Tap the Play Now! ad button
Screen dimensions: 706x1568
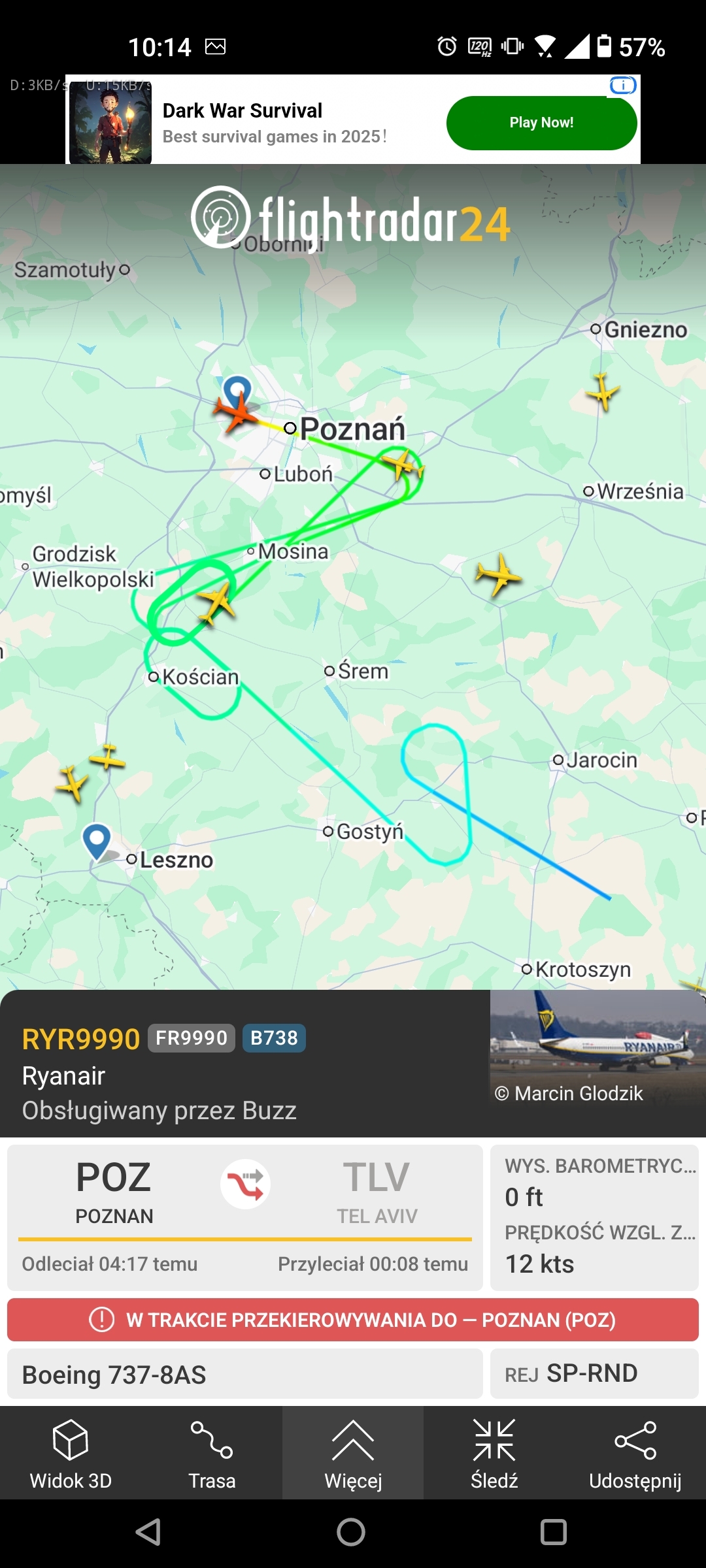(541, 123)
